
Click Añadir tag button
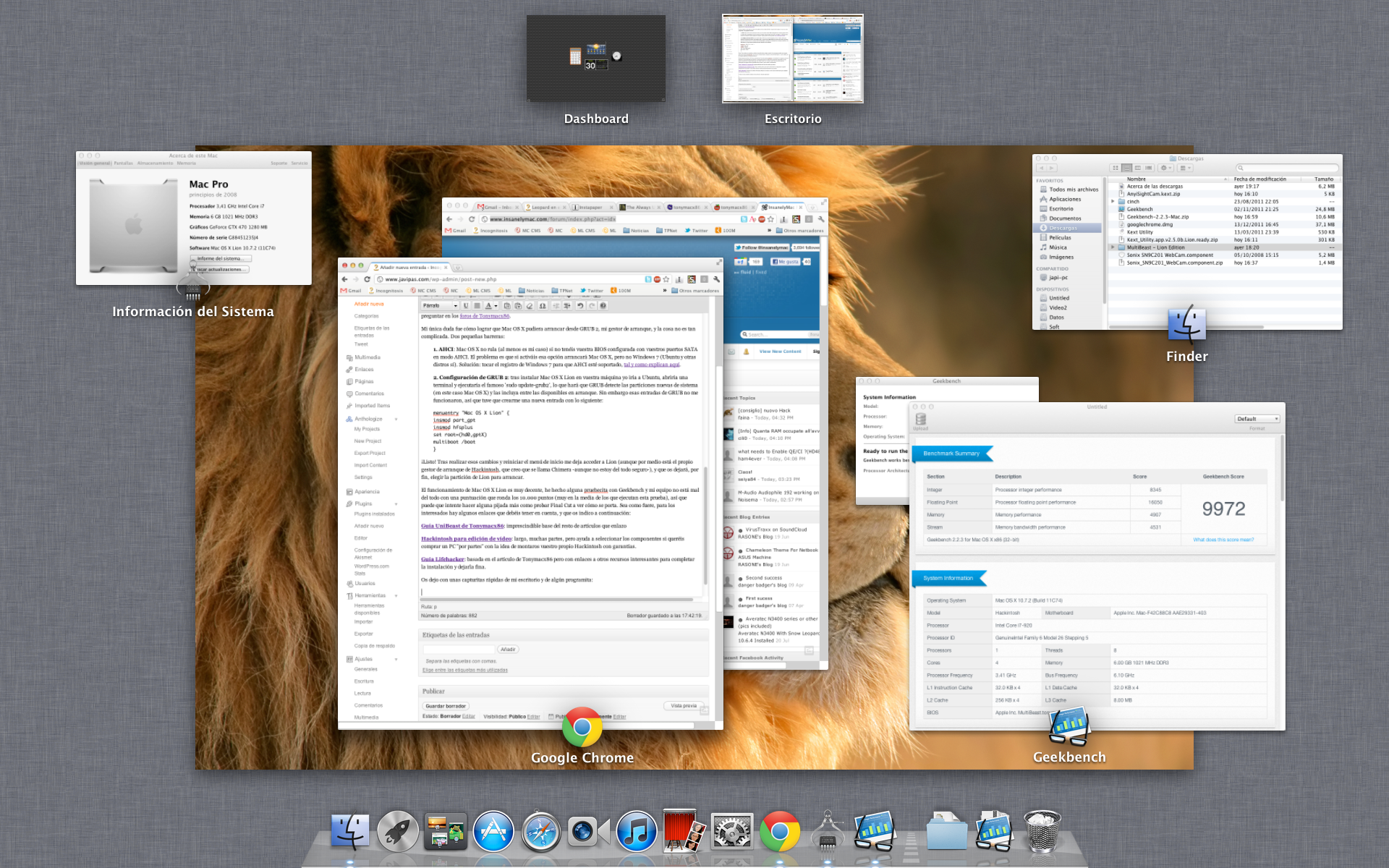tap(509, 650)
